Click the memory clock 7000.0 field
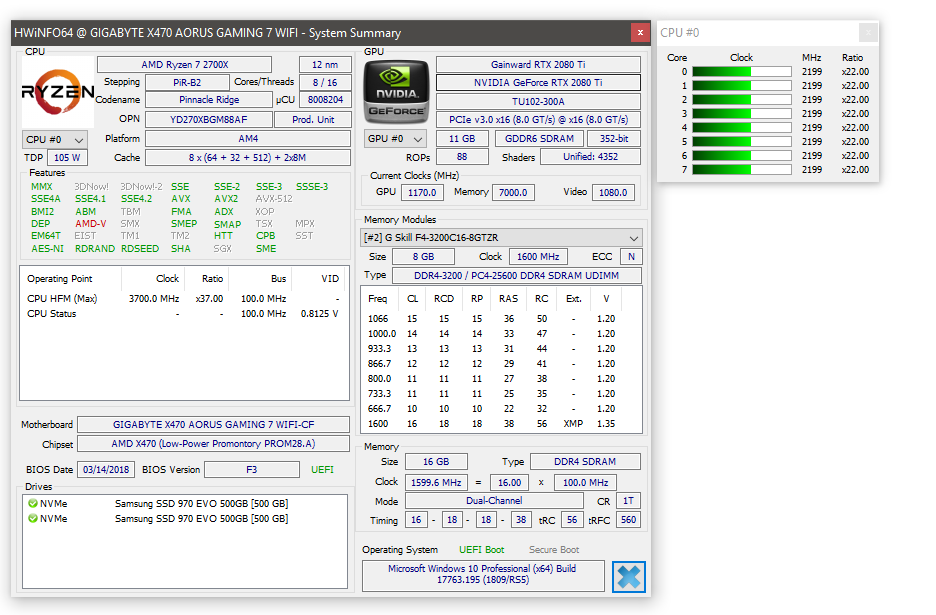The image size is (936, 615). coord(513,192)
